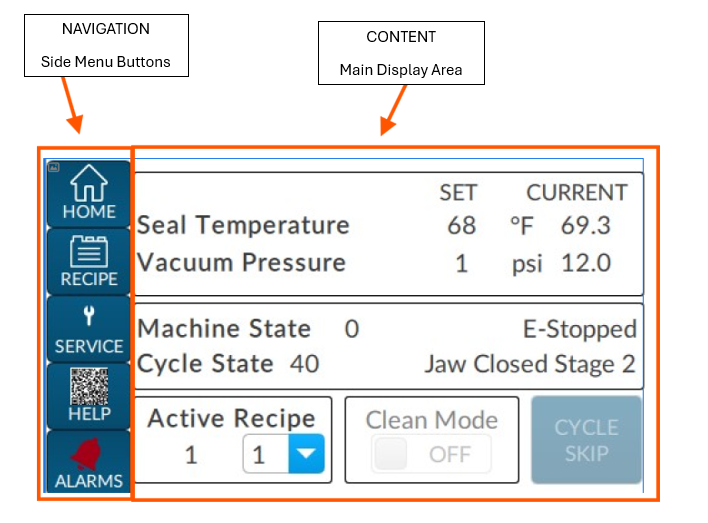The image size is (708, 523).
Task: Expand the Active Recipe dropdown arrow
Action: tap(305, 455)
